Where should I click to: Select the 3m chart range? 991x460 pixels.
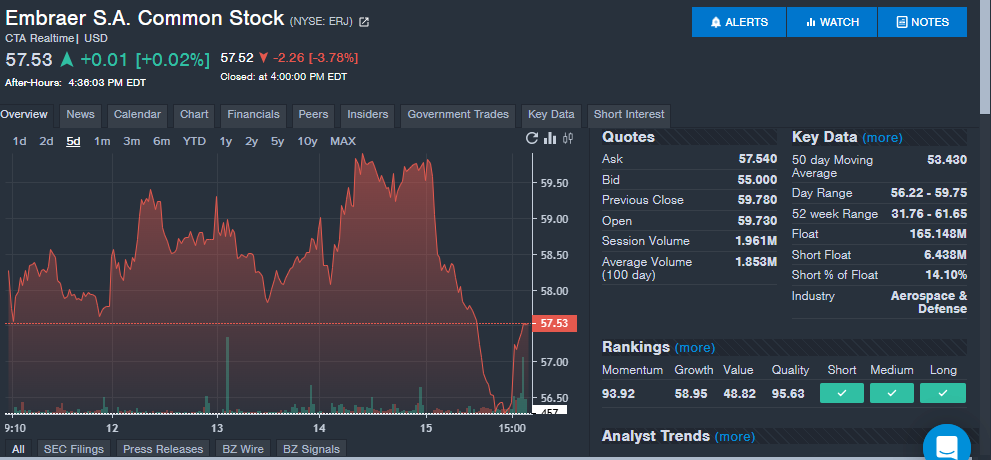(x=131, y=142)
